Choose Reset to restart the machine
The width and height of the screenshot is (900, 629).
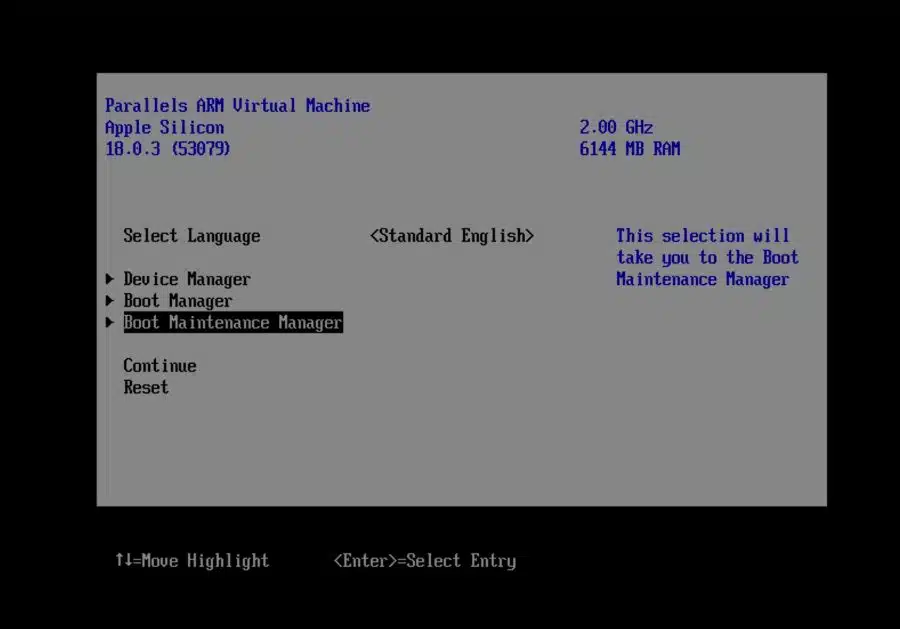[146, 387]
